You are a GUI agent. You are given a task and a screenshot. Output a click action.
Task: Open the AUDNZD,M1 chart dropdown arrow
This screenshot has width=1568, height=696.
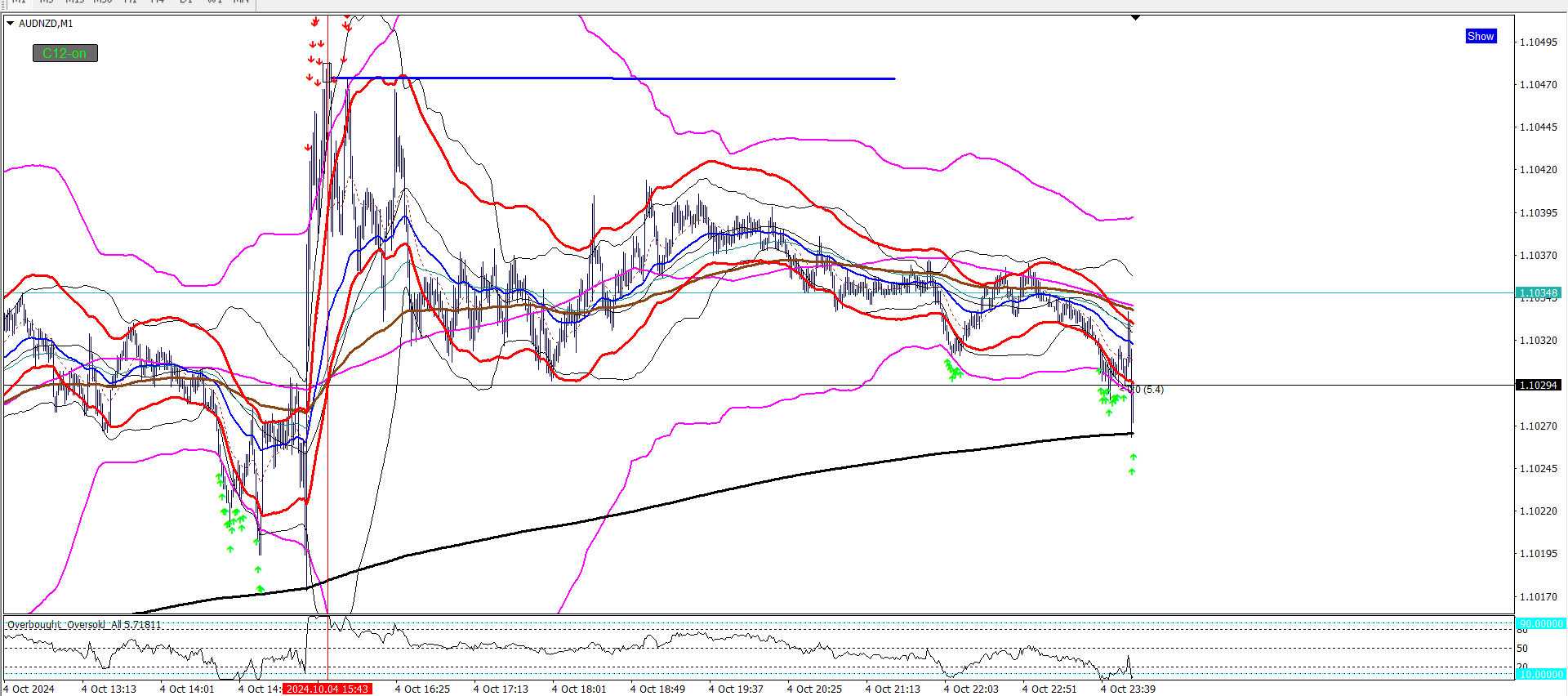pyautogui.click(x=11, y=24)
